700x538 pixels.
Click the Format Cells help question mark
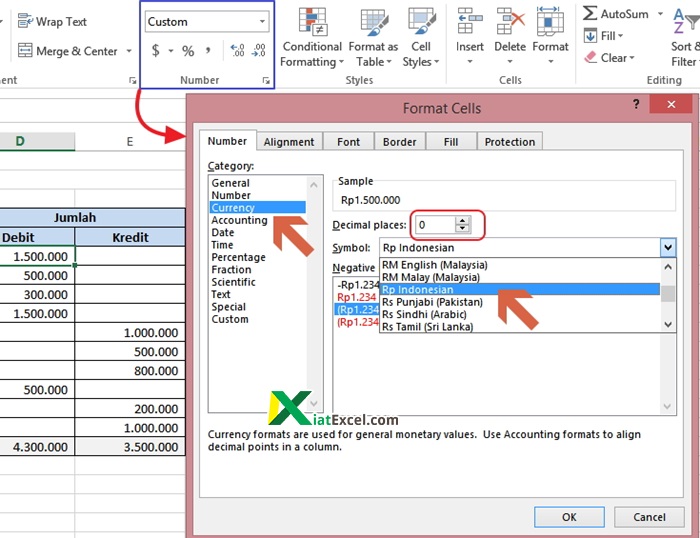pyautogui.click(x=636, y=104)
